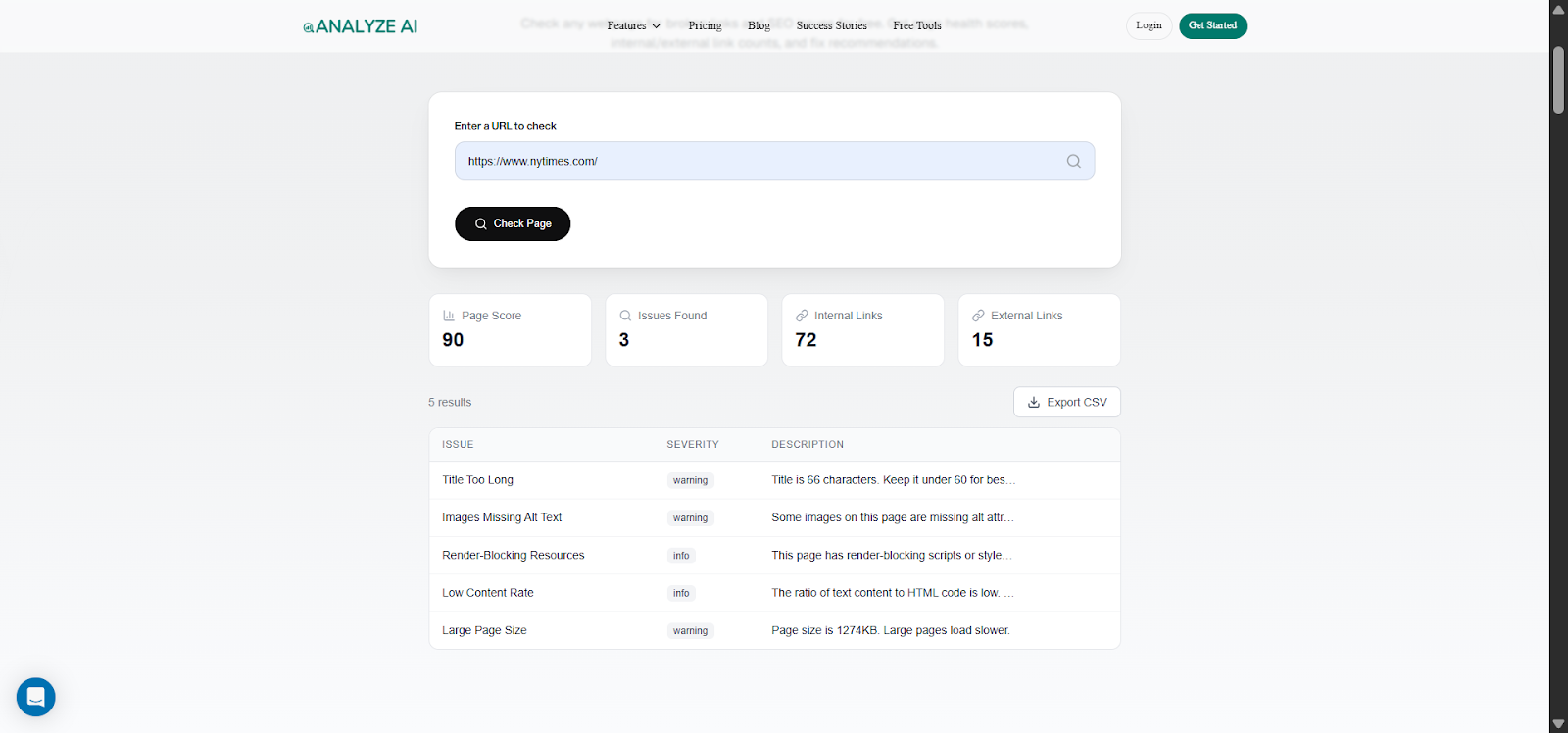Viewport: 1568px width, 733px height.
Task: Open the chat support widget
Action: [36, 697]
